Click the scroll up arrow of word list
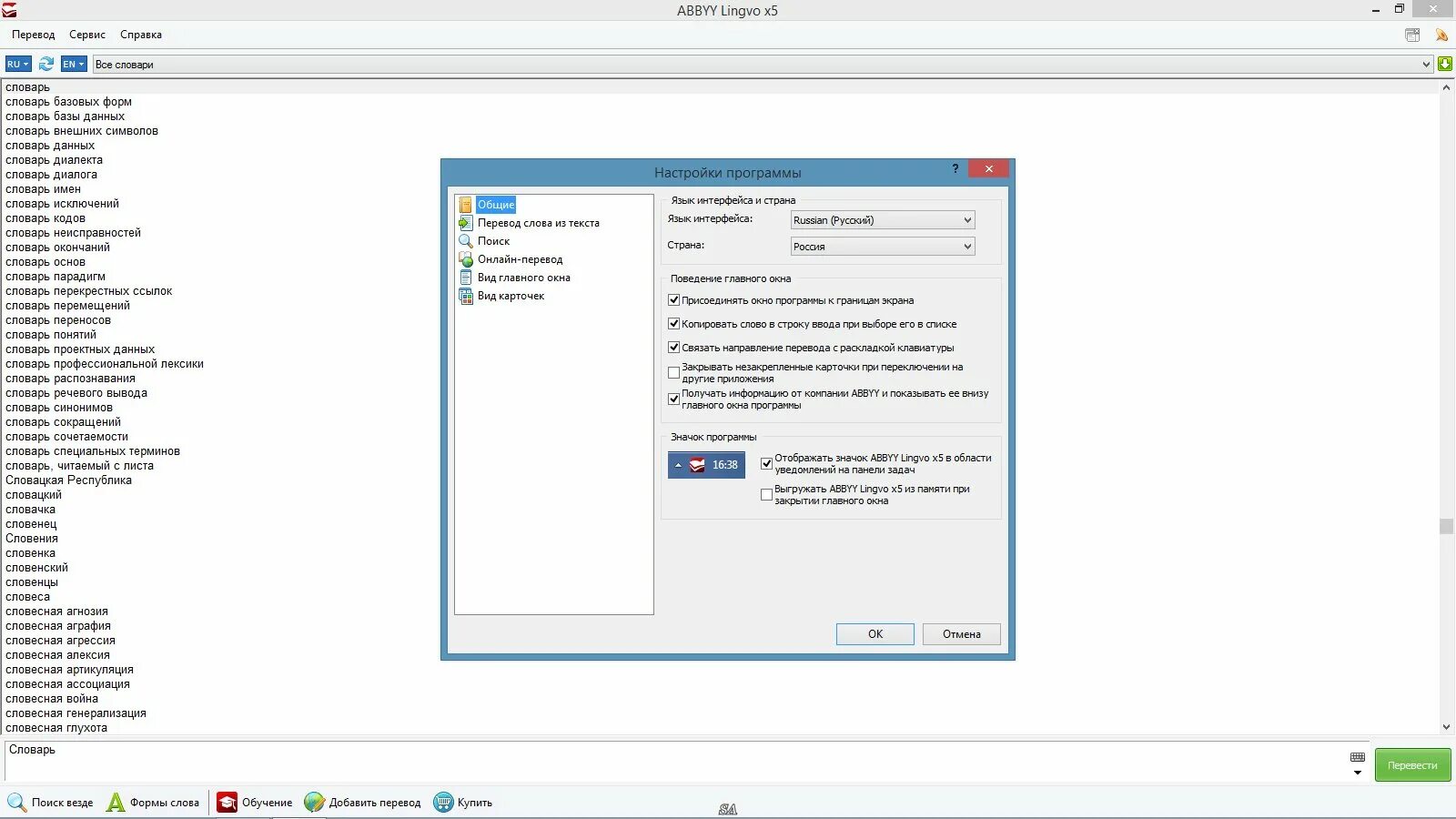The image size is (1456, 819). click(x=1446, y=87)
